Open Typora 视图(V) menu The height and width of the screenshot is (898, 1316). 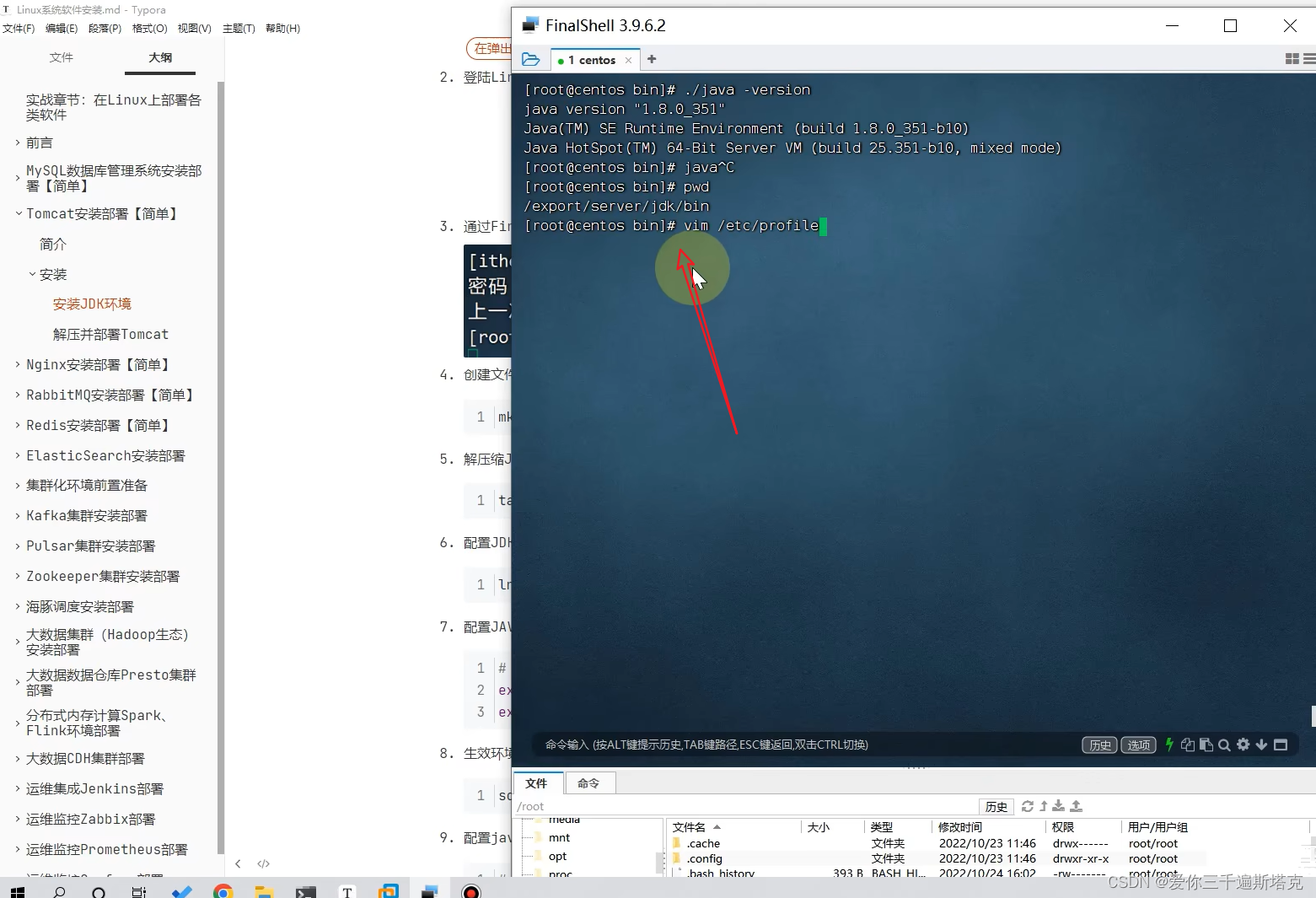(x=195, y=28)
